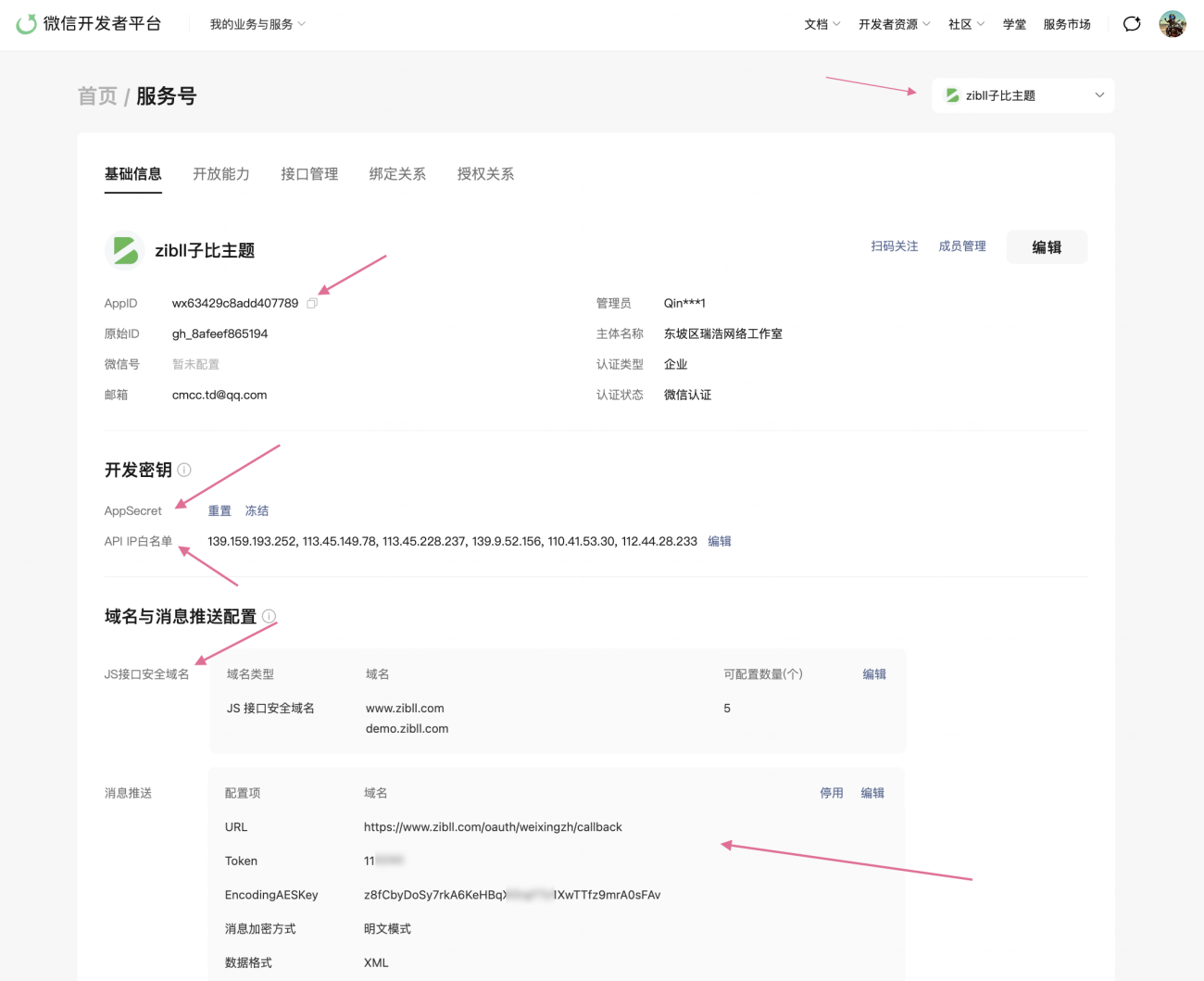Click the info icon beside 域名与消息推送配置

coord(269,616)
